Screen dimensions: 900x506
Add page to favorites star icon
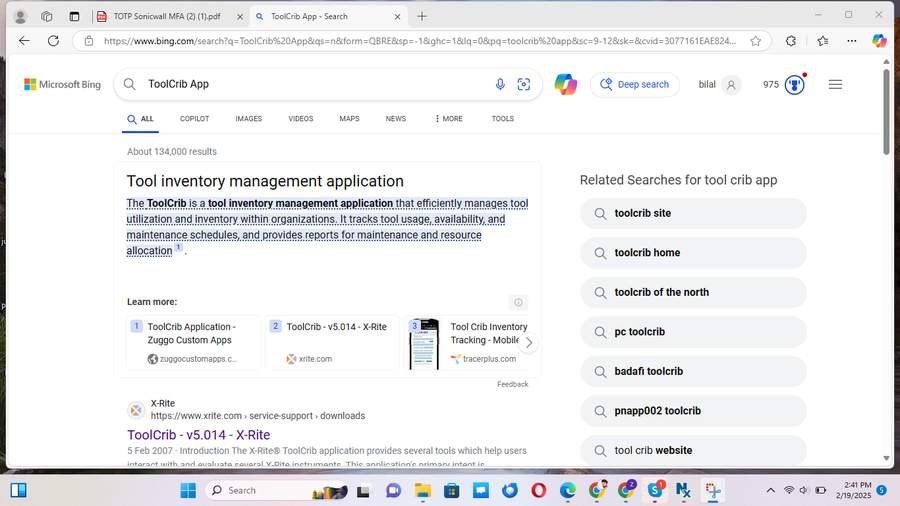(x=755, y=41)
